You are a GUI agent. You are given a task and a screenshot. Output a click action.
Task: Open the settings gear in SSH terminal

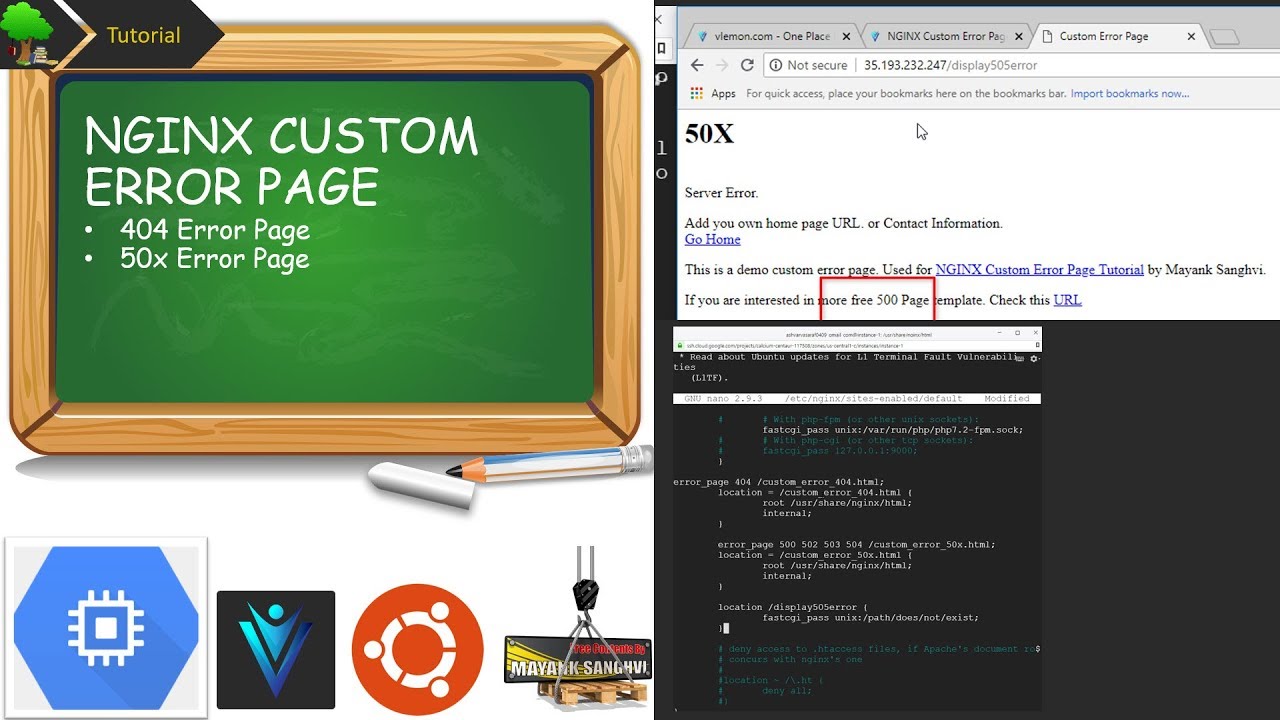click(1034, 357)
